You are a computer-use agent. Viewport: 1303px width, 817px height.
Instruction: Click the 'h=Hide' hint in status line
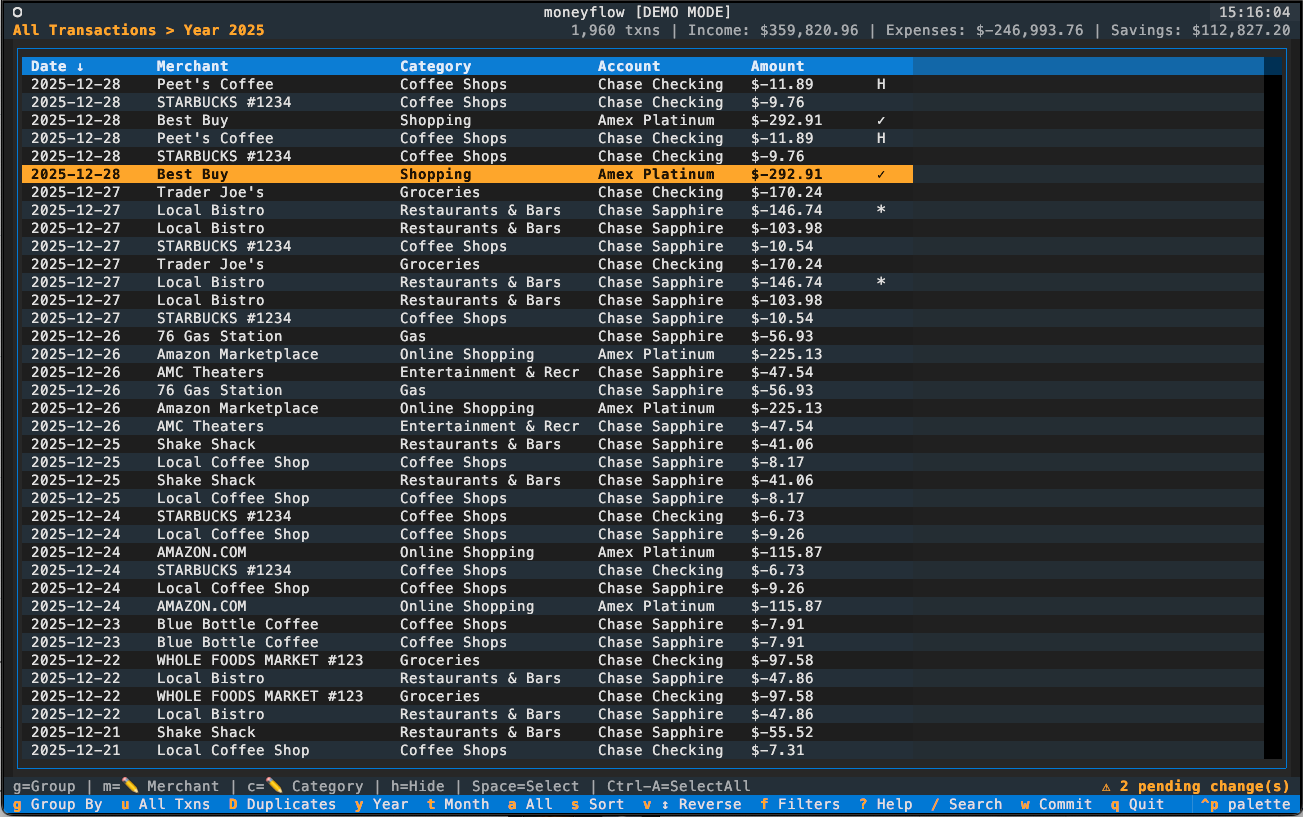tap(417, 786)
